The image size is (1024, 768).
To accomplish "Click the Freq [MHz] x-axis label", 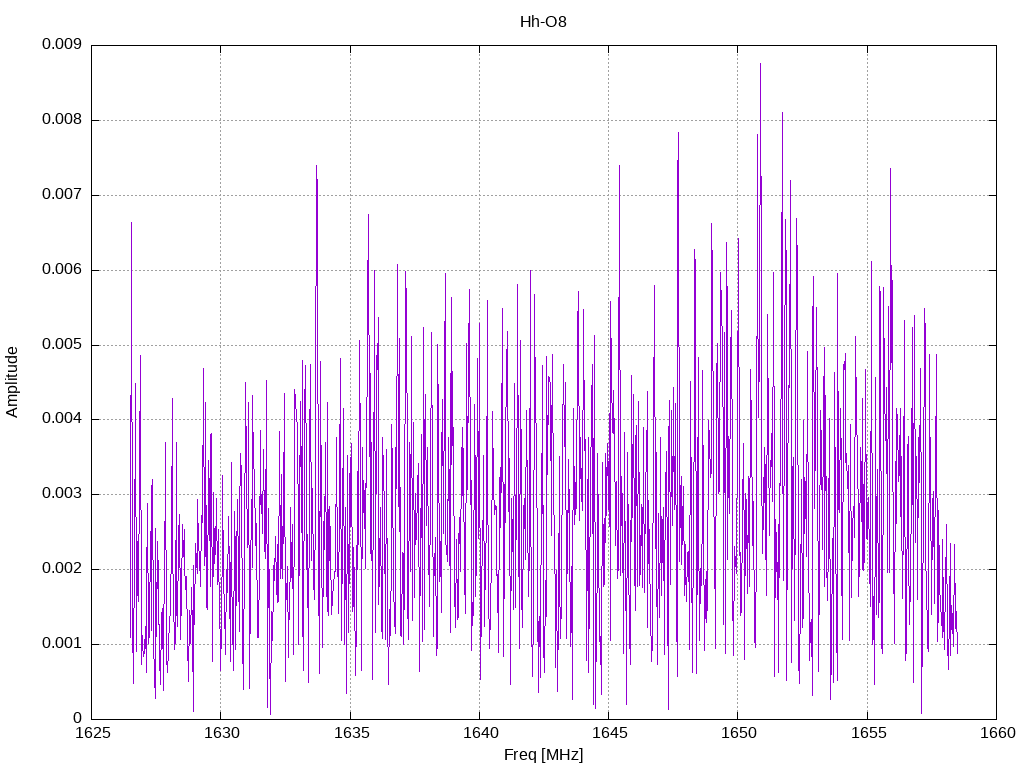I will 543,755.
